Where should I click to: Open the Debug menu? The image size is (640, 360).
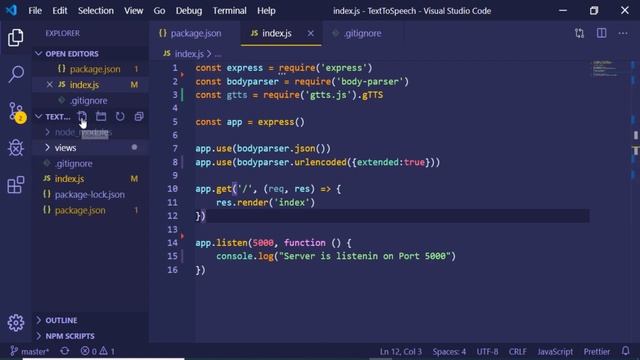coord(189,11)
